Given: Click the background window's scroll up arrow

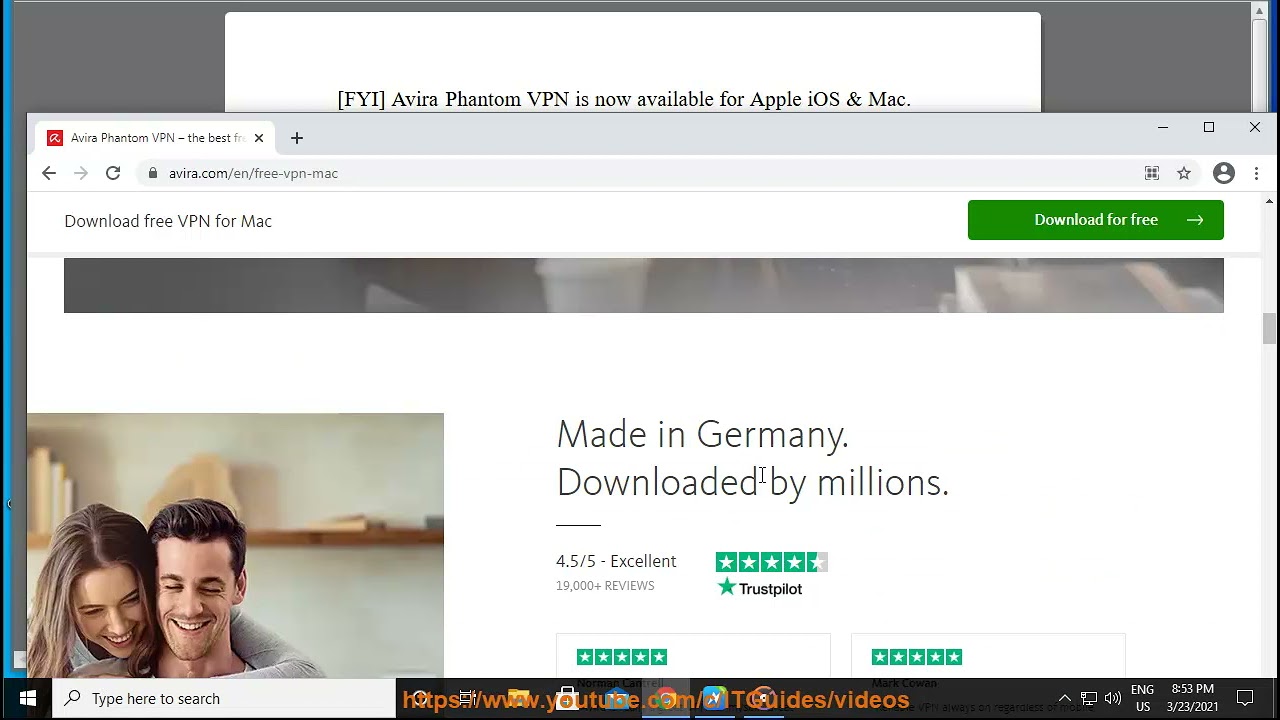Looking at the screenshot, I should (1260, 10).
